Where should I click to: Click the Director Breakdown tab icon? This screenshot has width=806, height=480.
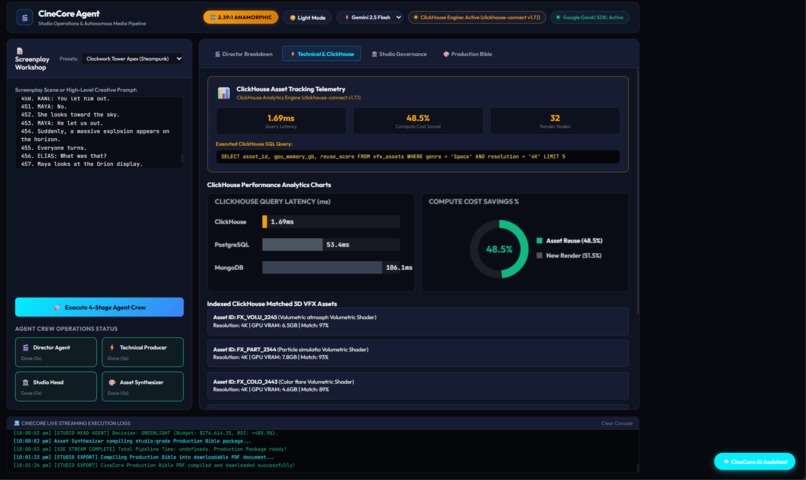(x=217, y=54)
